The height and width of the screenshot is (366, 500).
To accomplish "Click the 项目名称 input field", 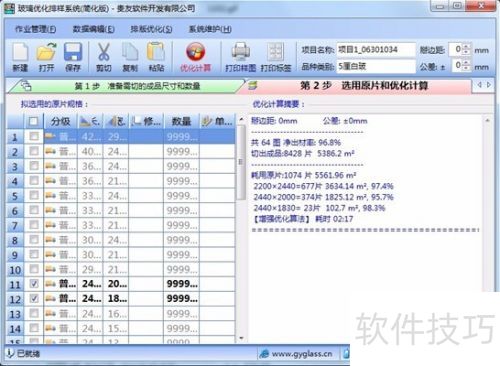I will click(x=376, y=50).
